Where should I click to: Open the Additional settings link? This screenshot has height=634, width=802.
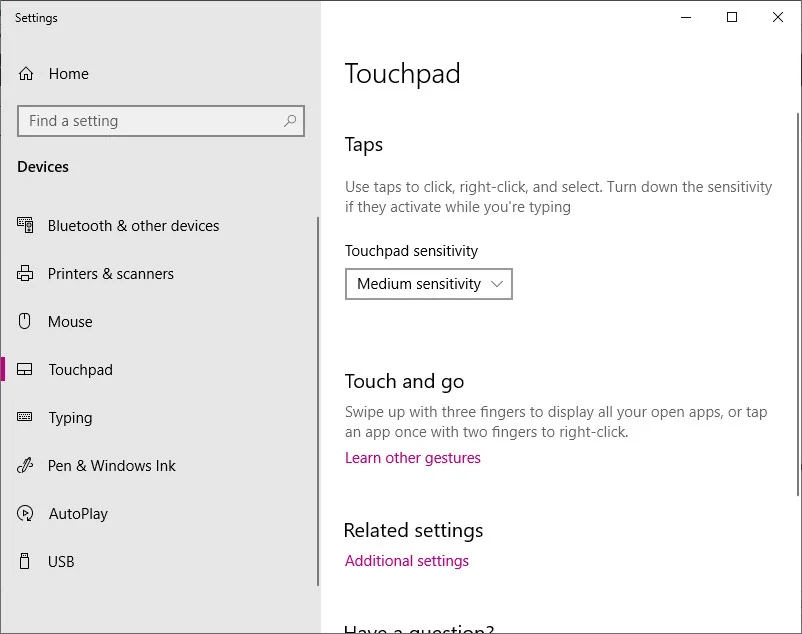point(407,561)
